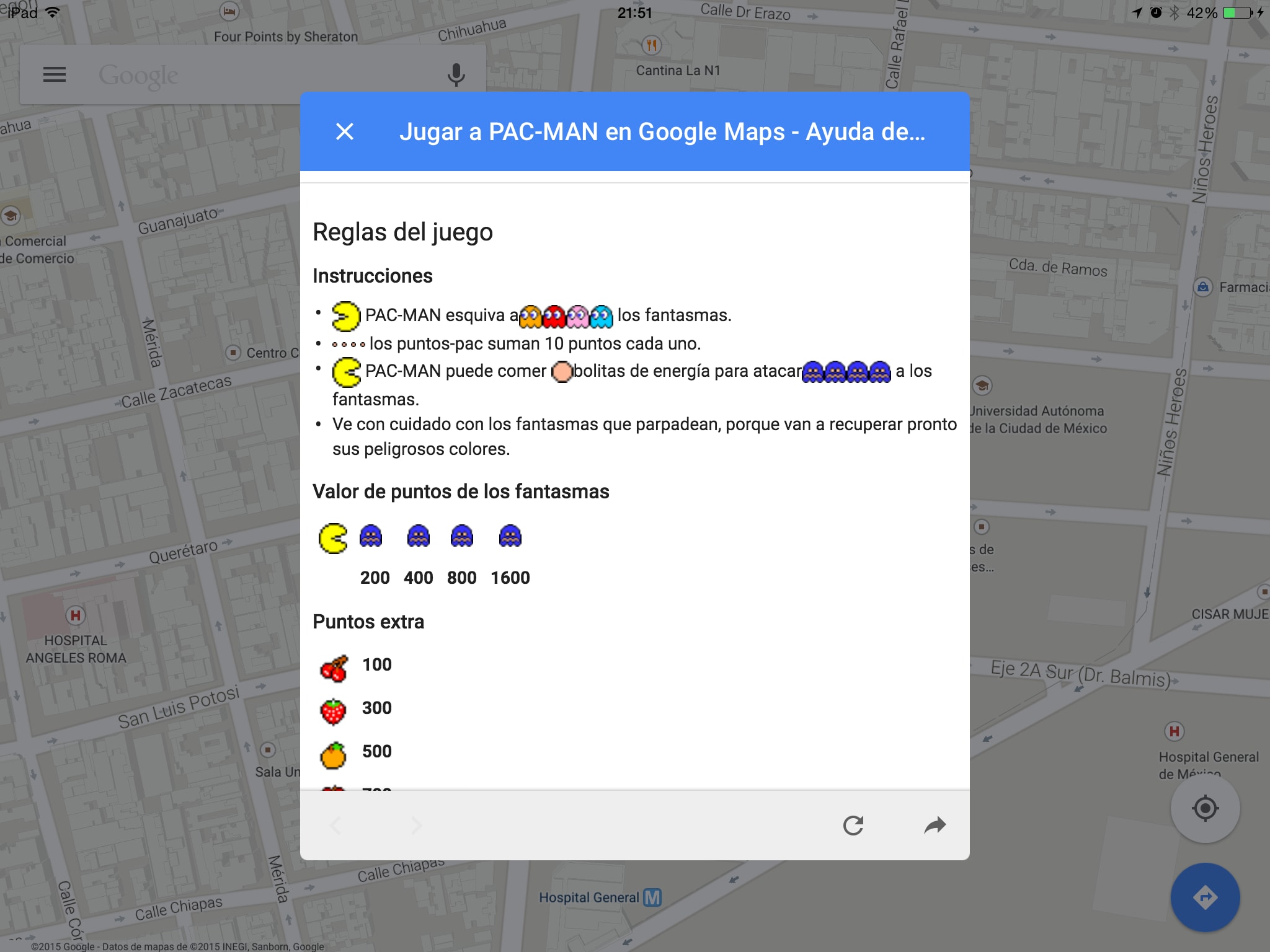Open directions with blue arrow button
This screenshot has width=1270, height=952.
(x=1205, y=897)
